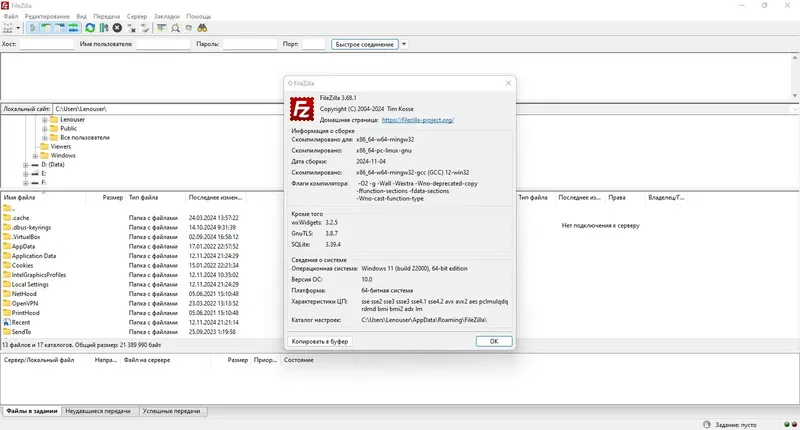
Task: Open the Помощь menu
Action: [198, 16]
